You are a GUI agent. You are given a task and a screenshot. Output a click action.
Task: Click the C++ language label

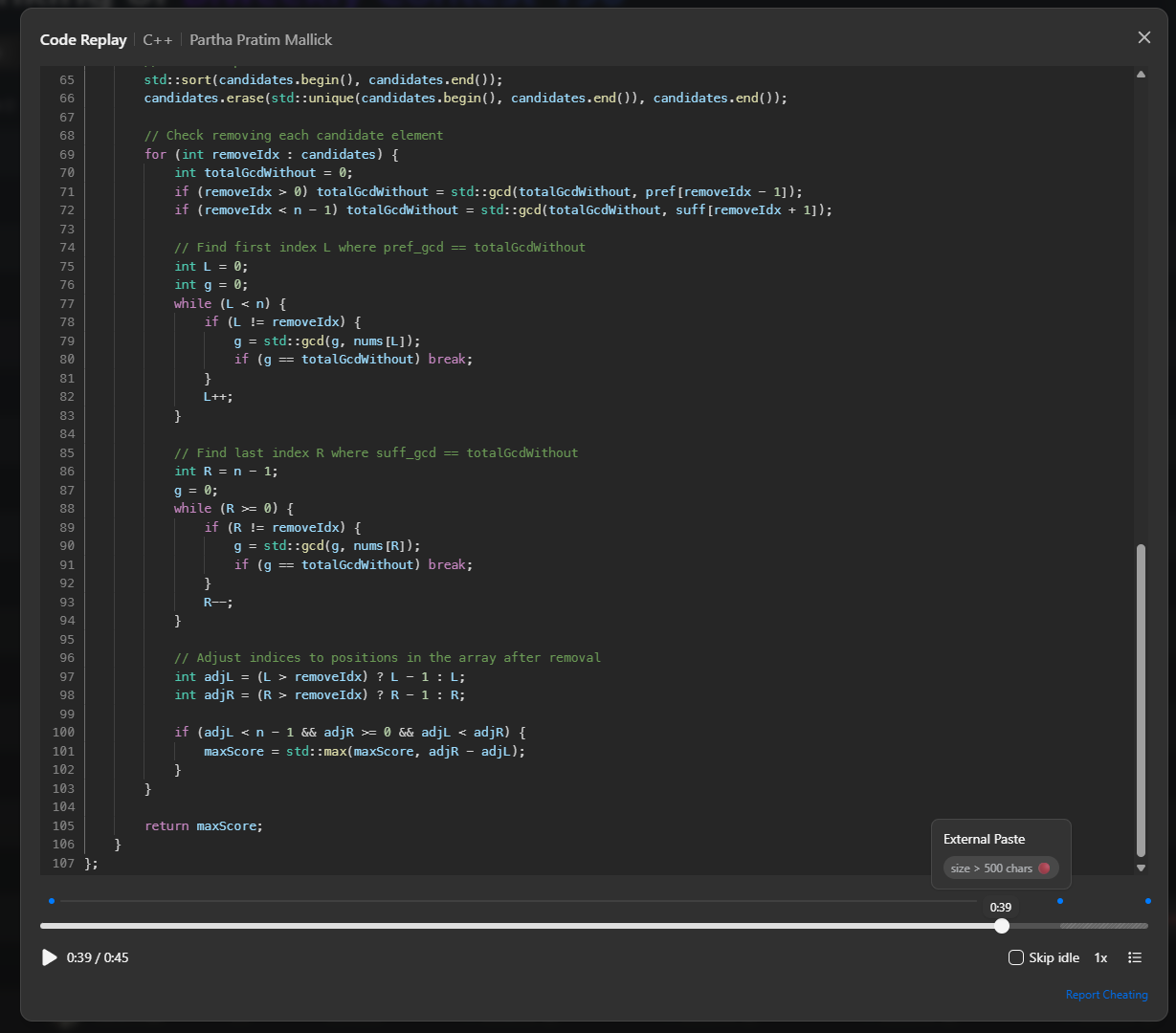[x=158, y=39]
